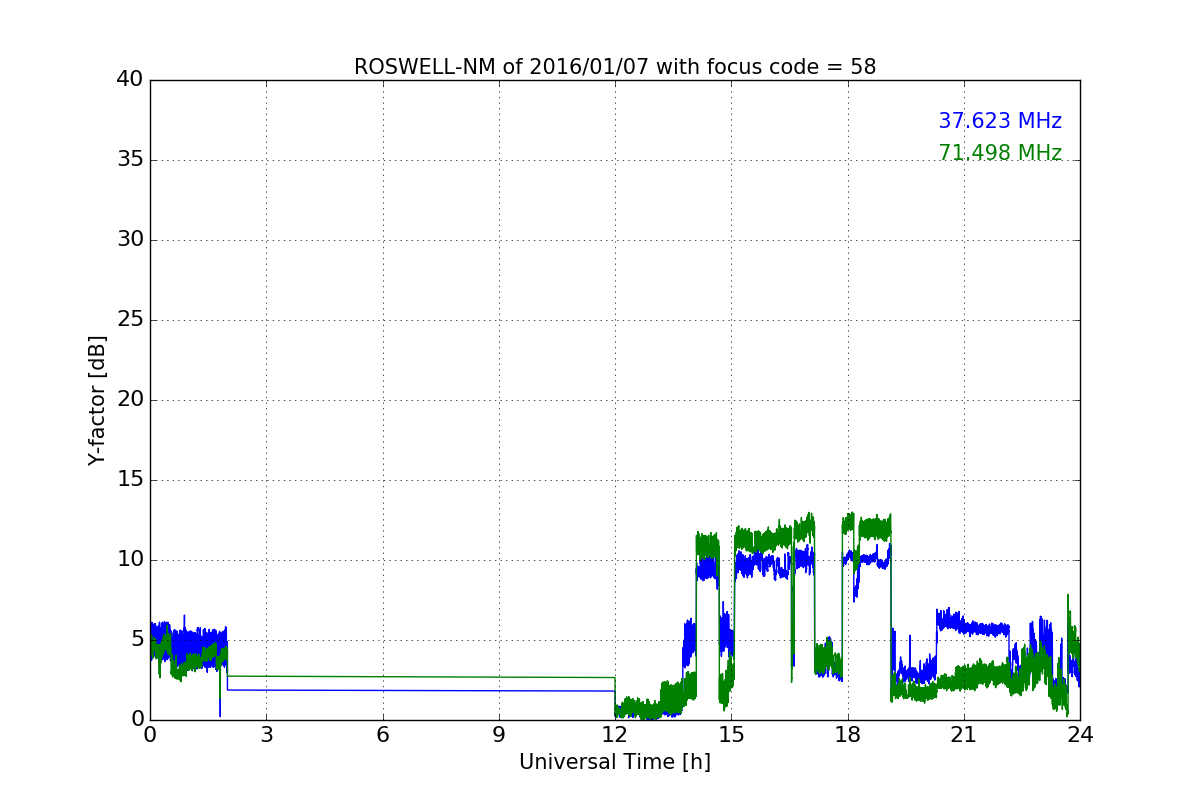Click the y-axis tick label '25'

130,320
